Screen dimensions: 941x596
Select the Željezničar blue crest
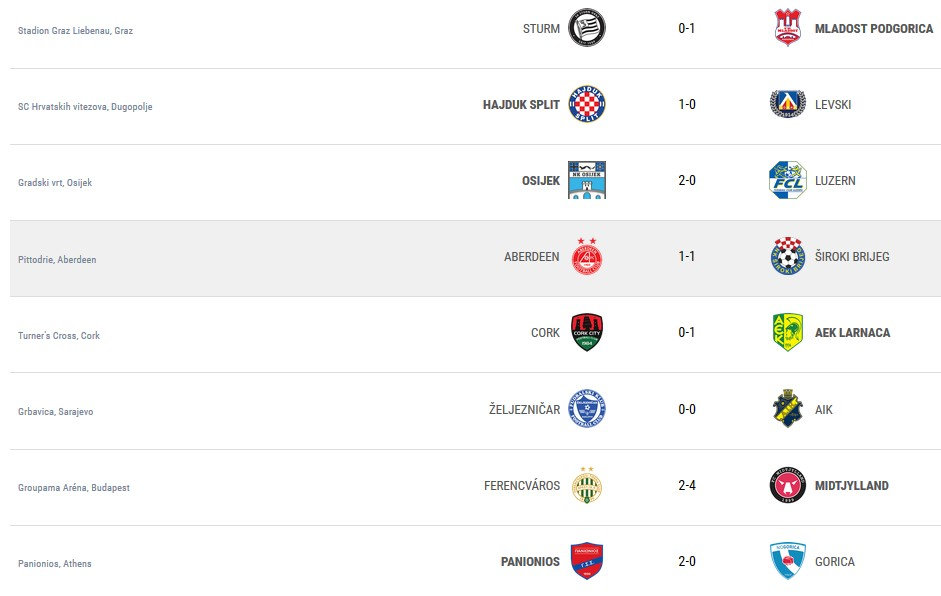click(x=587, y=409)
